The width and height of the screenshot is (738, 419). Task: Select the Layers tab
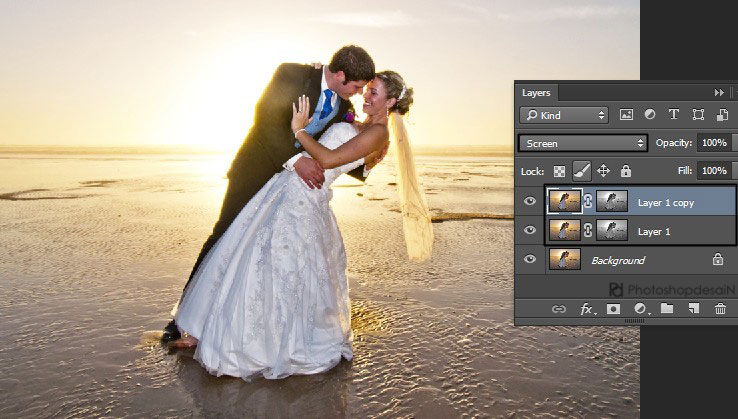tap(536, 92)
